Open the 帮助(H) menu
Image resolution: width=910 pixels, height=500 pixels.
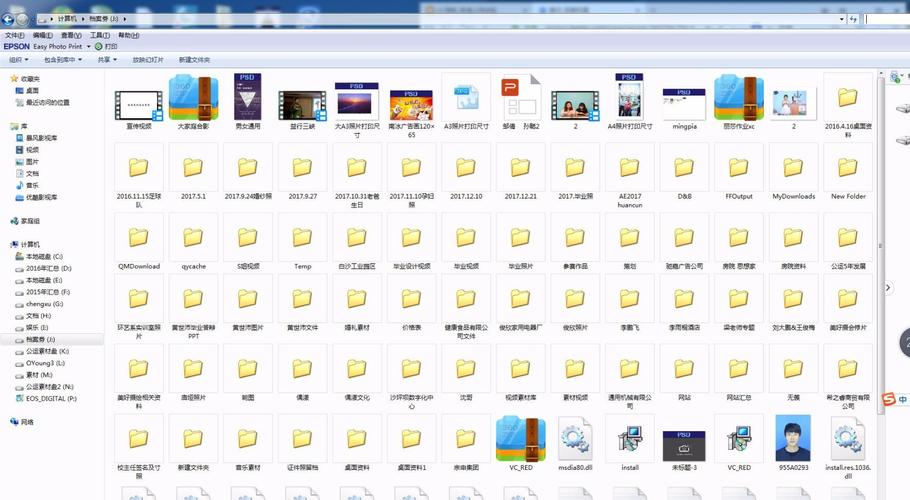tap(129, 35)
